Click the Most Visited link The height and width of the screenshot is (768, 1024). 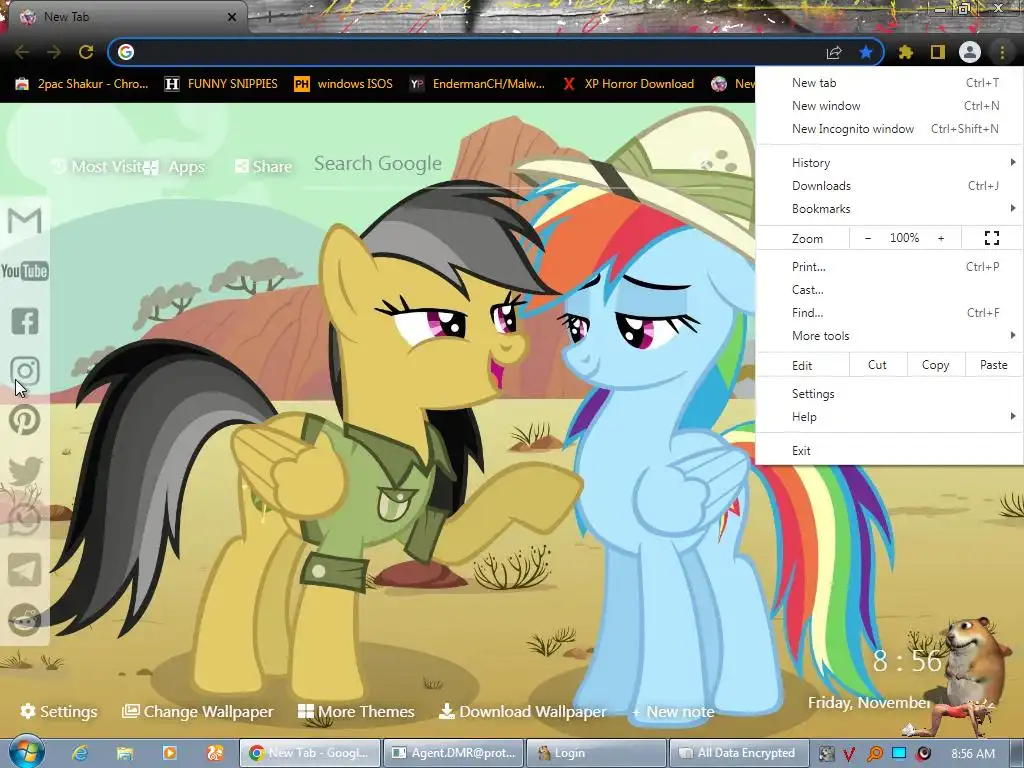coord(97,167)
